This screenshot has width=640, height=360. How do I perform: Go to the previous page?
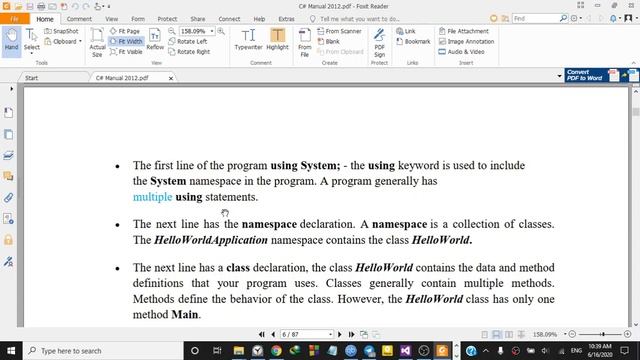pos(273,334)
